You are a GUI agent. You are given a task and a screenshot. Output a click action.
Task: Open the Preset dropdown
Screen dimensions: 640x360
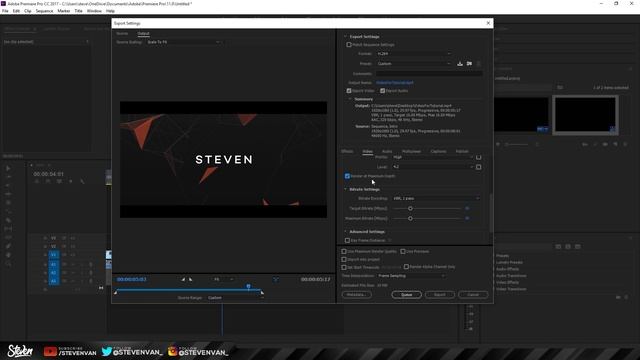pyautogui.click(x=414, y=64)
